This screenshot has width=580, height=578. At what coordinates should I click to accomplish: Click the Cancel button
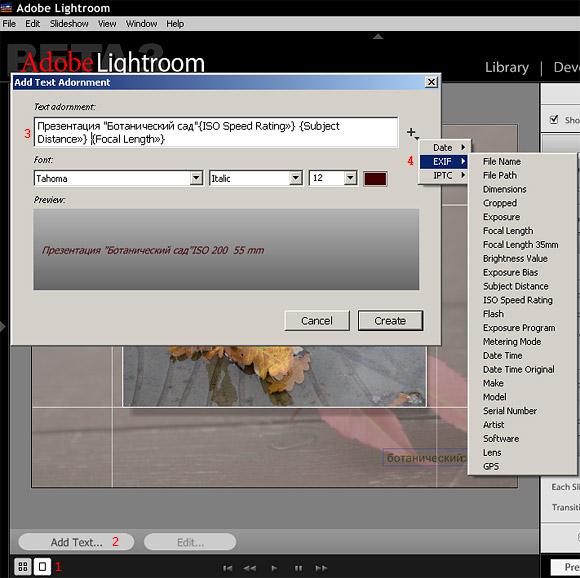click(x=317, y=321)
